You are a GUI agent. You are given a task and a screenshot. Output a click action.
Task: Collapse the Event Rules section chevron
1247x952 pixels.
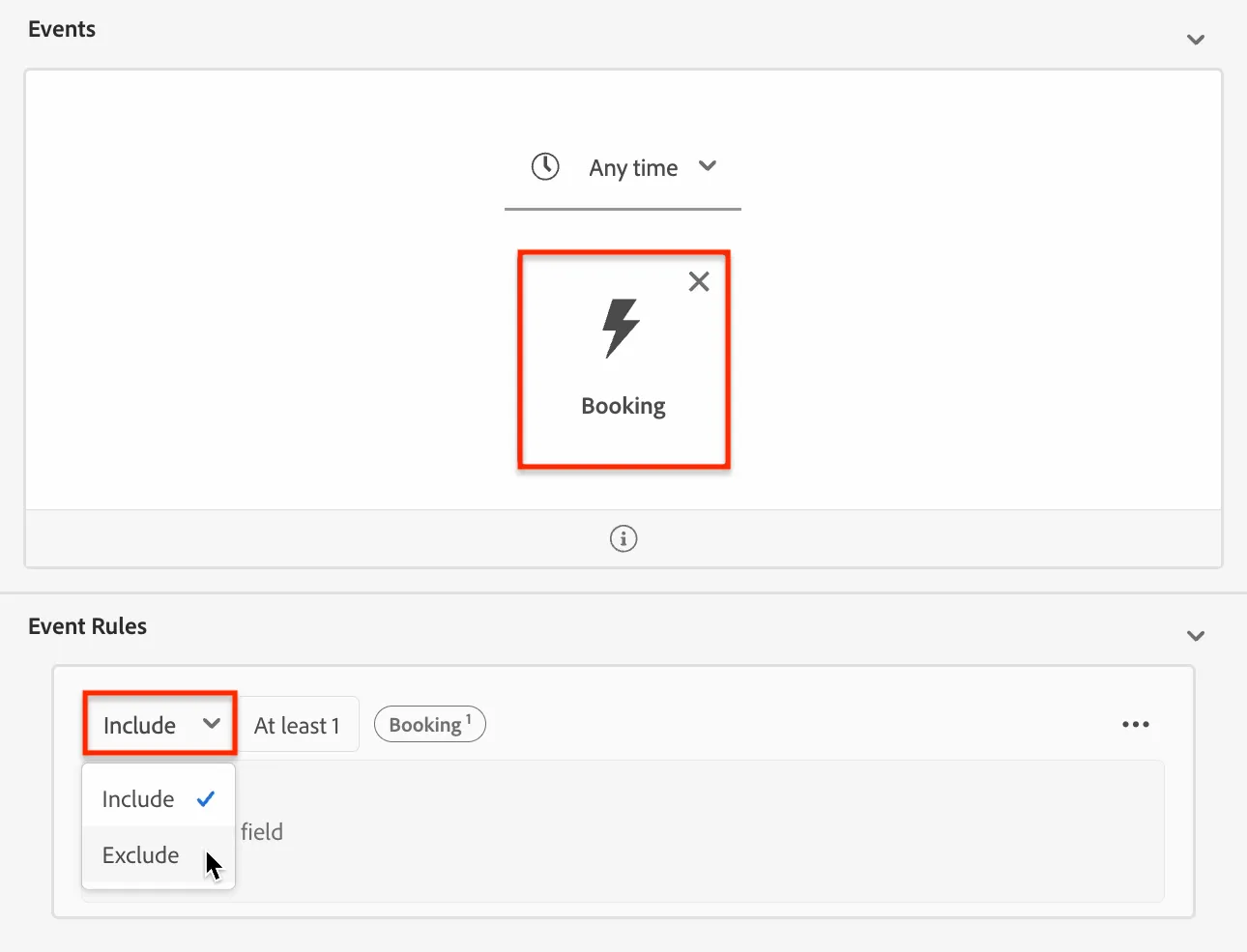click(1196, 636)
